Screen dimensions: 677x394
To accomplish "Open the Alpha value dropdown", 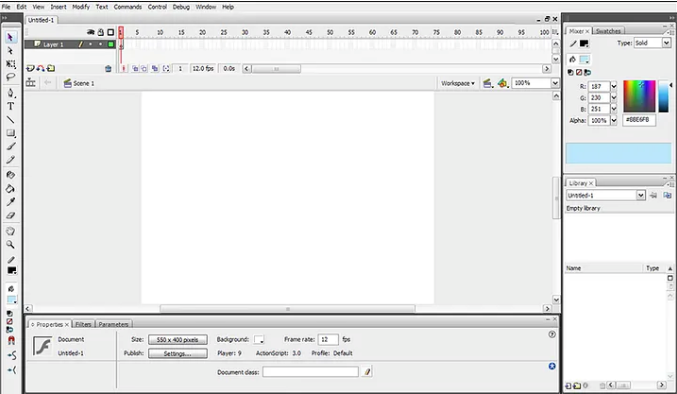I will tap(614, 120).
